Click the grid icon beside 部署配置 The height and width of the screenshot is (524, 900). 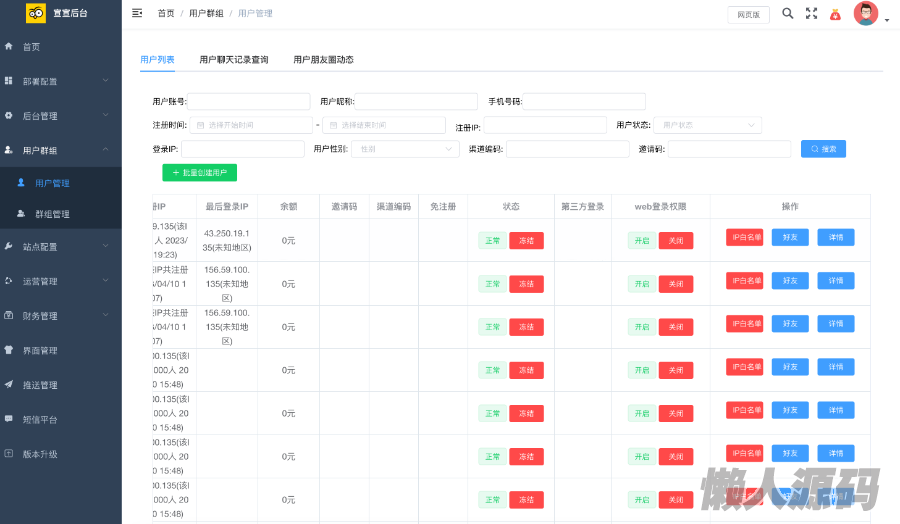(x=9, y=81)
